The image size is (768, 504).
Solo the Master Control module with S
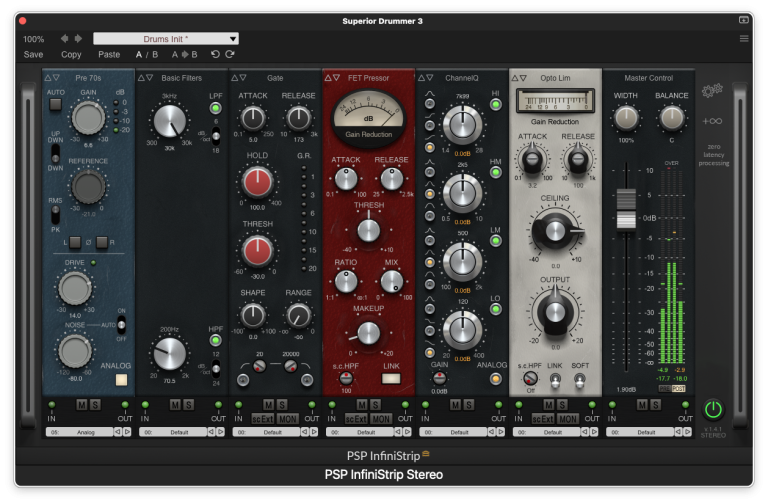[x=655, y=405]
